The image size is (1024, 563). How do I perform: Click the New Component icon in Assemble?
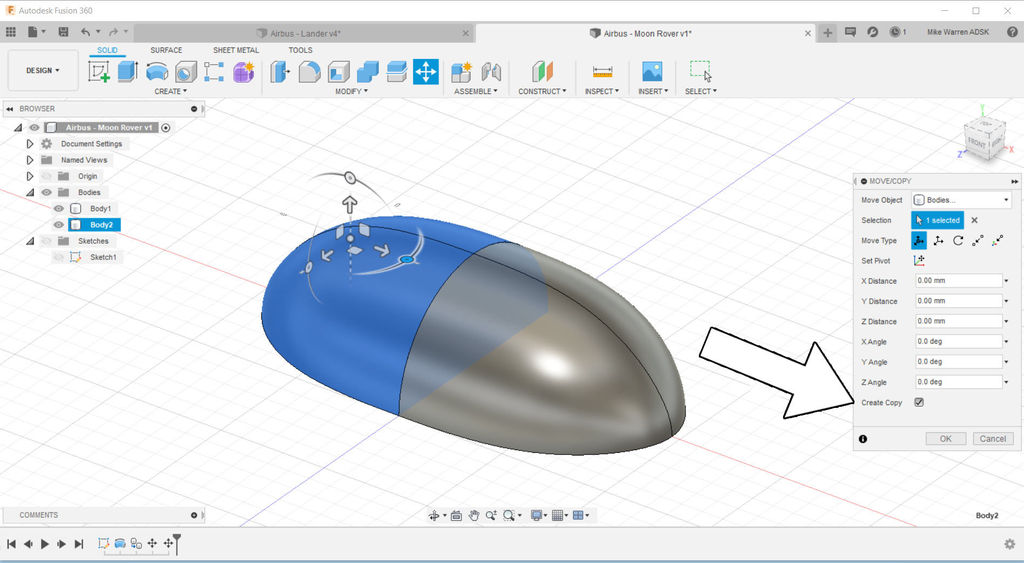pyautogui.click(x=462, y=72)
